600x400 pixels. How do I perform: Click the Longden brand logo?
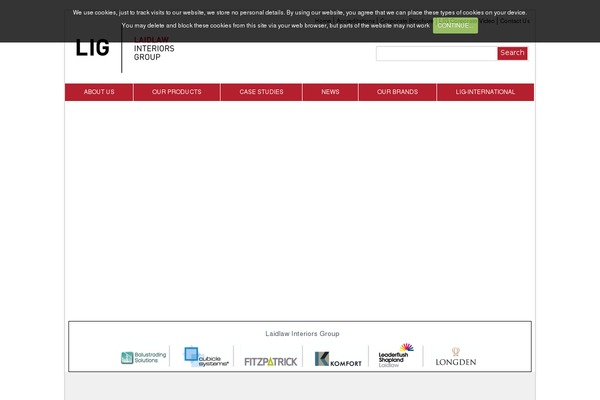455,357
